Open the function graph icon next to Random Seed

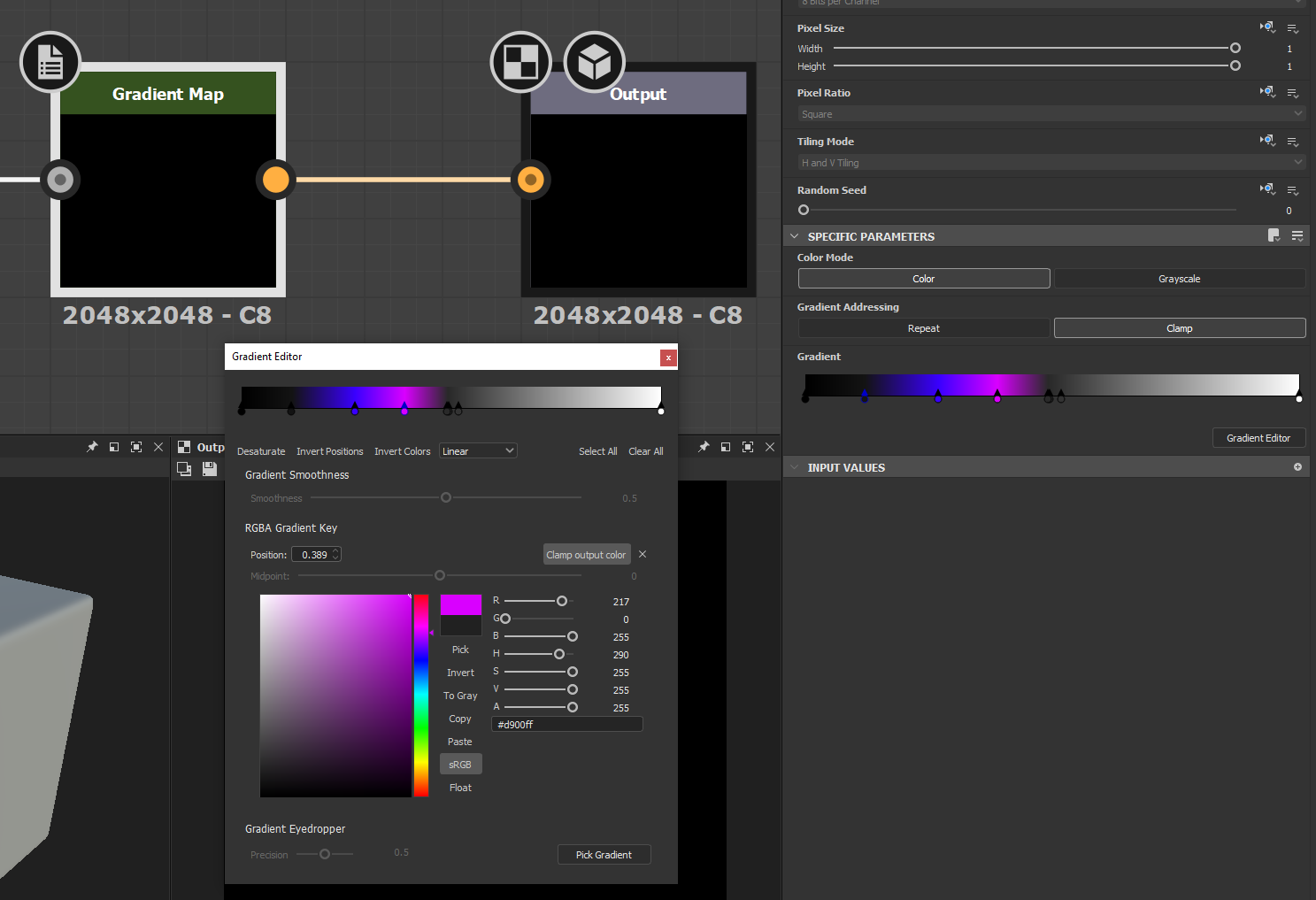coord(1266,188)
